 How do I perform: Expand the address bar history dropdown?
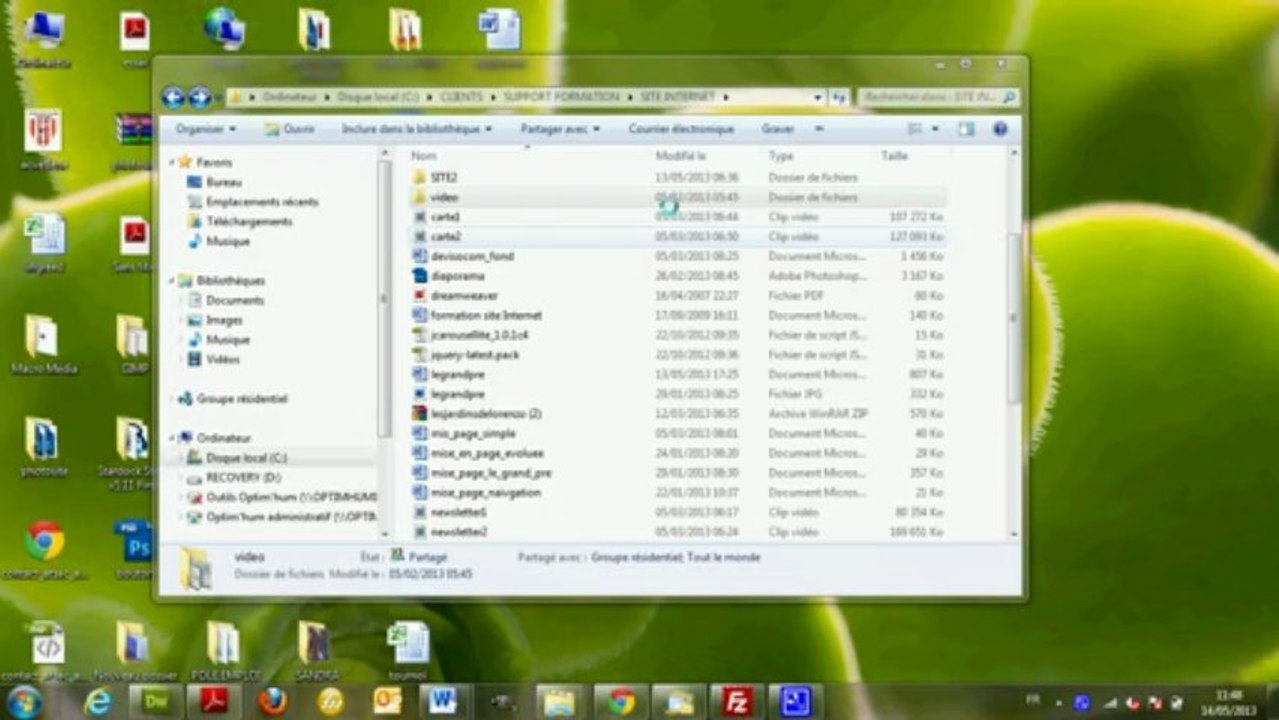(x=818, y=97)
